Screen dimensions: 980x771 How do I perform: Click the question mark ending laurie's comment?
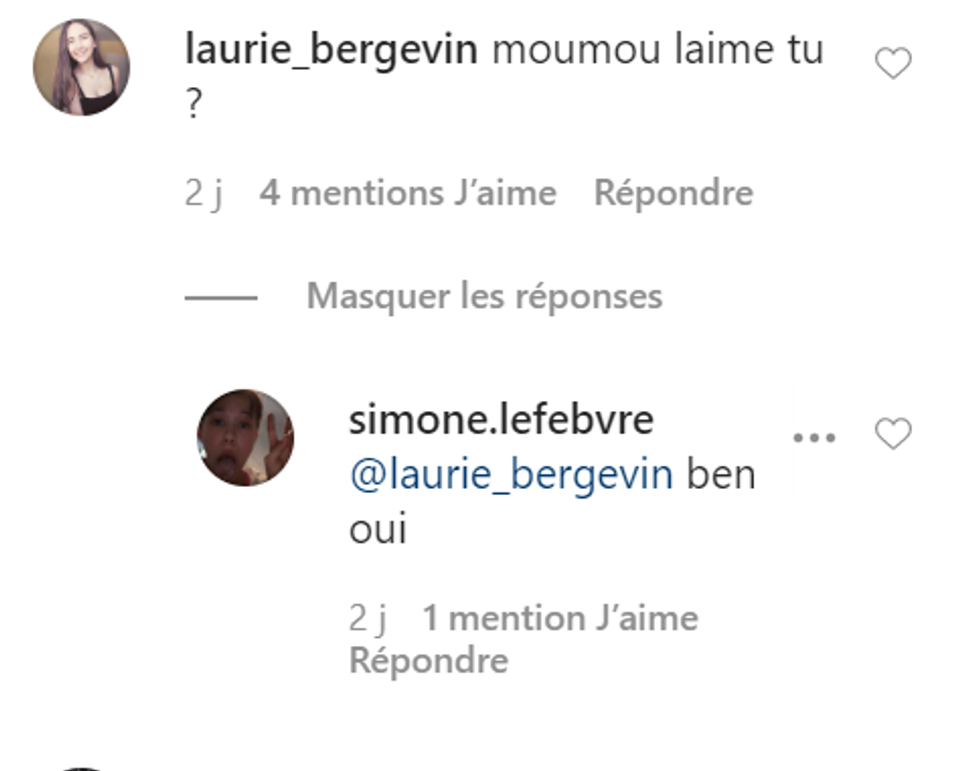194,103
